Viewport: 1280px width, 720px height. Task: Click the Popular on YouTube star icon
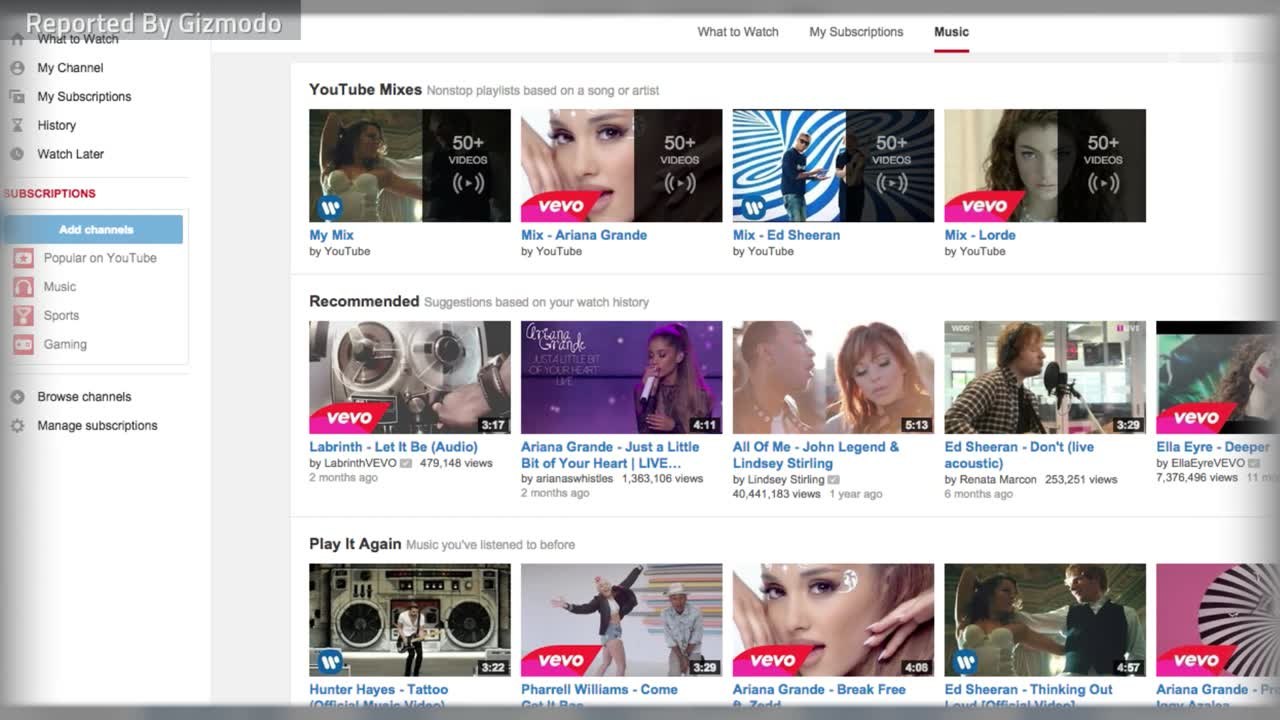coord(23,258)
